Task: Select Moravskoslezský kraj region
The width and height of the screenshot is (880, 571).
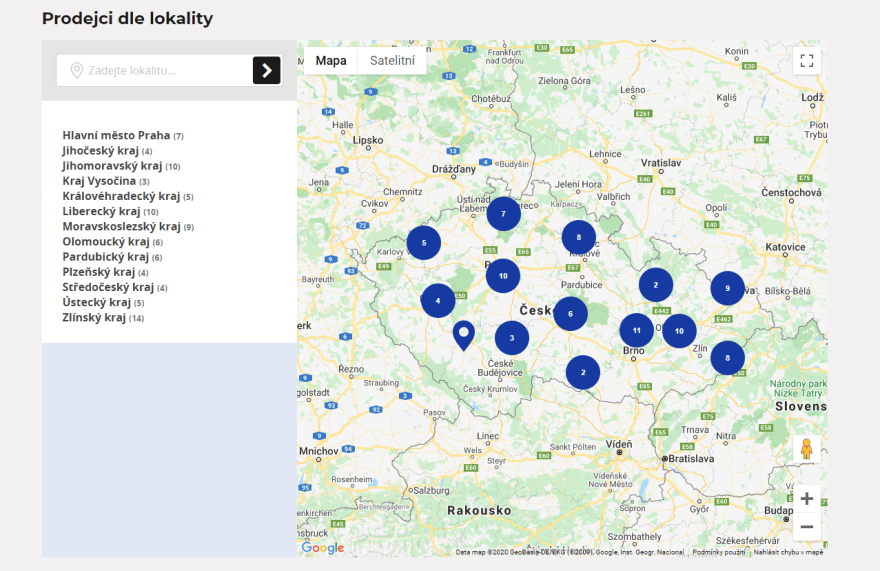Action: (x=128, y=226)
